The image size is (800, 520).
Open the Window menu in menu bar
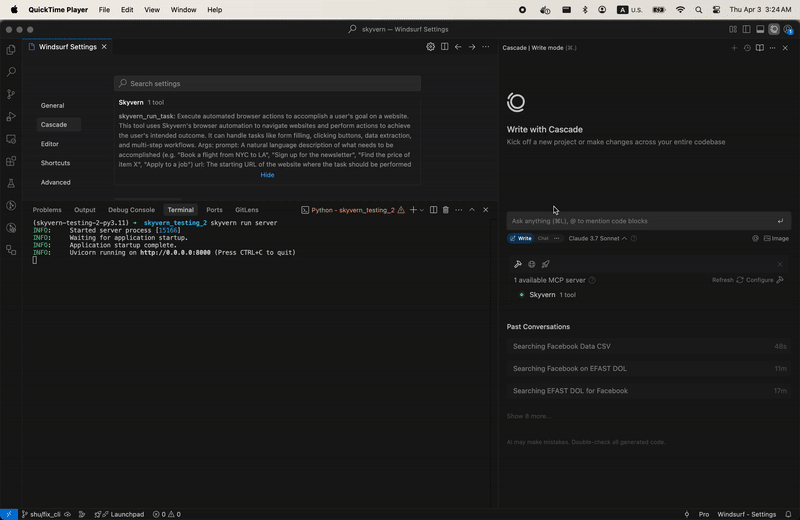[183, 9]
